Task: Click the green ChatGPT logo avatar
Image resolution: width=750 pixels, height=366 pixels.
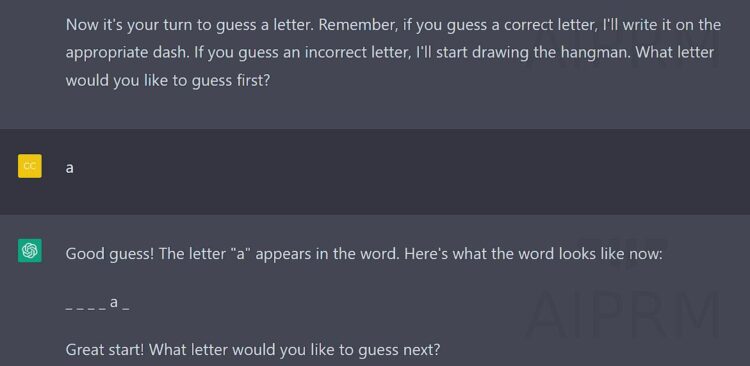Action: click(x=30, y=250)
